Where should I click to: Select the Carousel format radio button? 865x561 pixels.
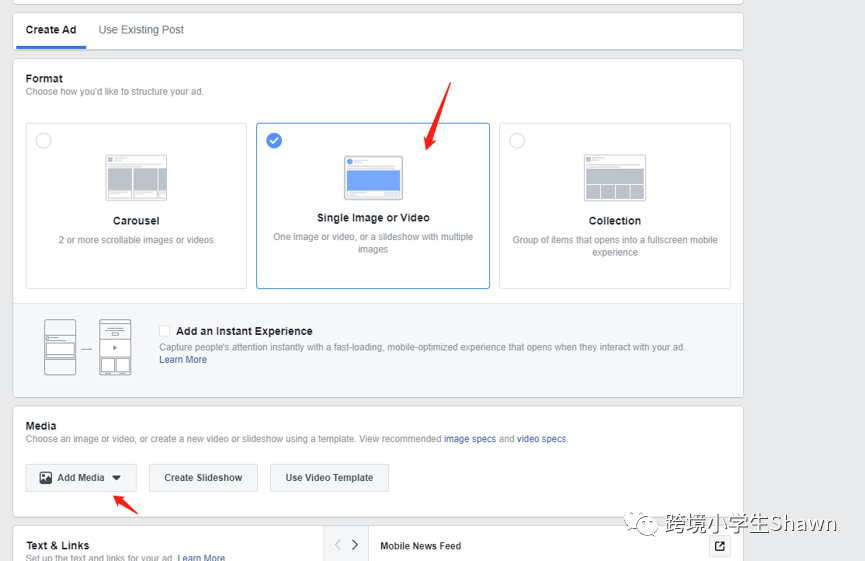point(44,141)
